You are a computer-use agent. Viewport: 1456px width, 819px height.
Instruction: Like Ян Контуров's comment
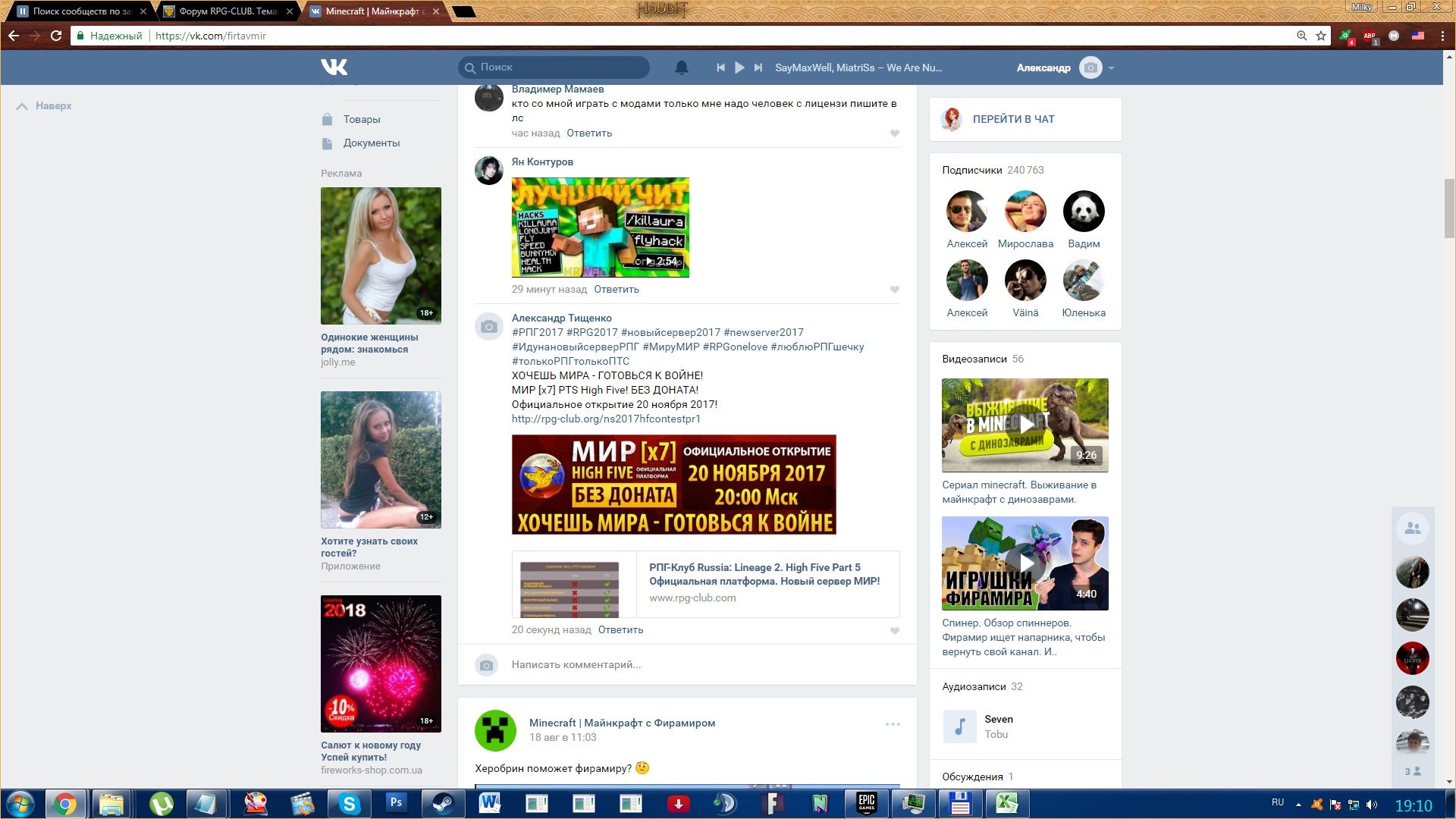pyautogui.click(x=895, y=290)
